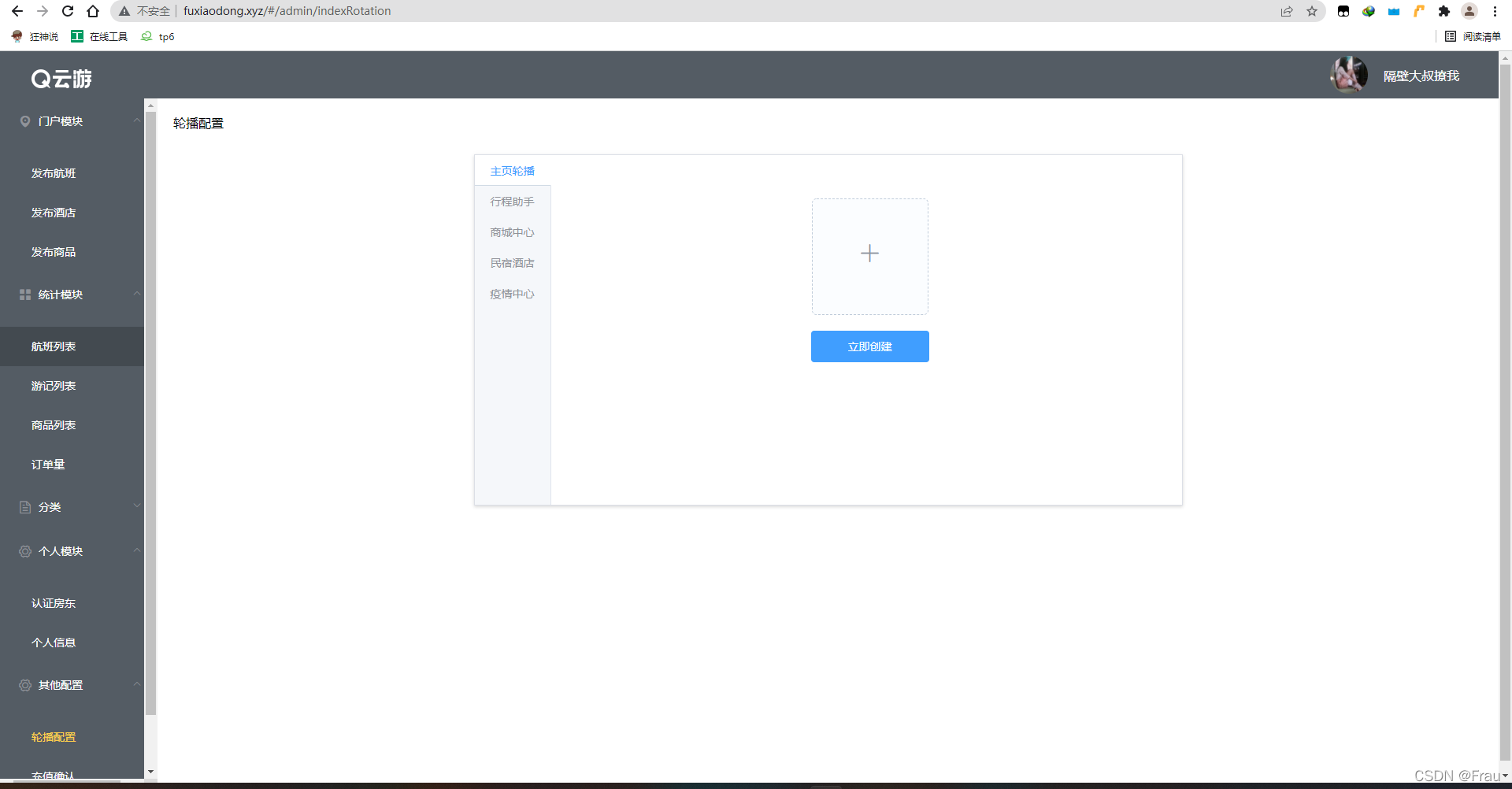Open browser home page icon
This screenshot has width=1512, height=789.
[93, 11]
